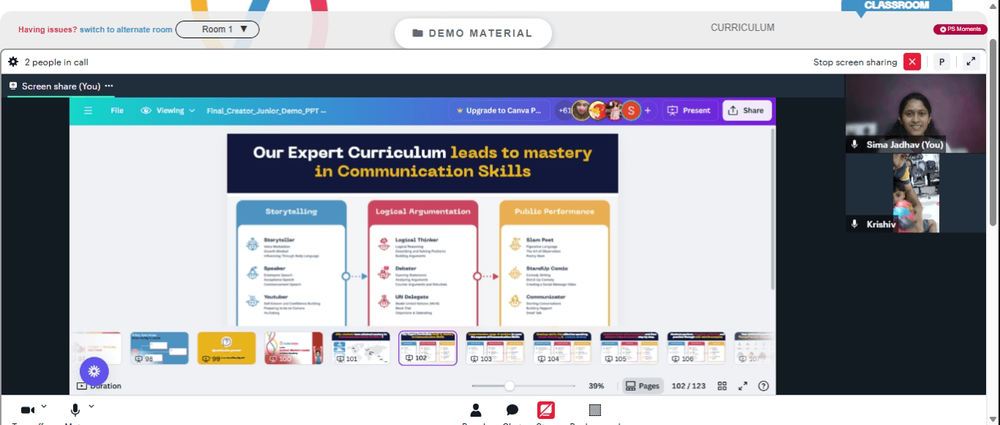Click the Canva slide vertical scrollbar
Image resolution: width=1000 pixels, height=425 pixels.
coord(773,209)
